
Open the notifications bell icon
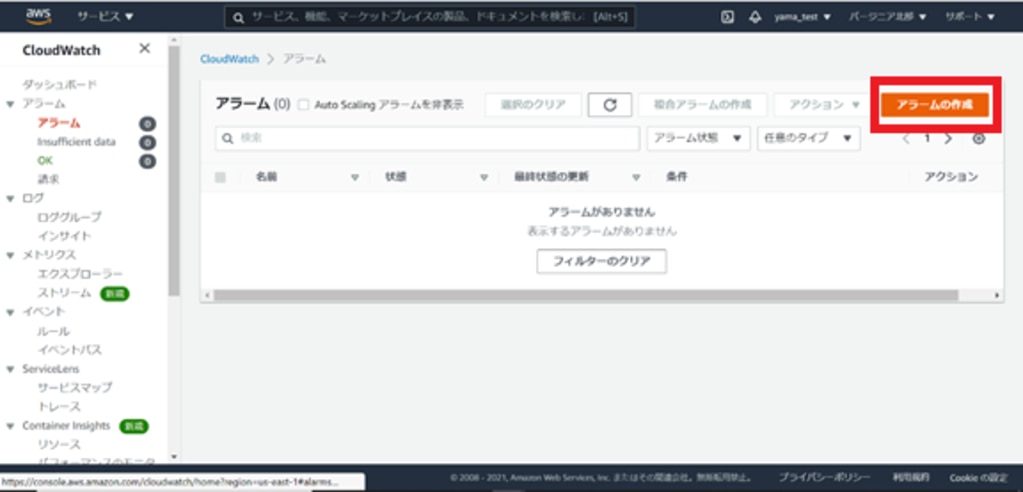[754, 17]
